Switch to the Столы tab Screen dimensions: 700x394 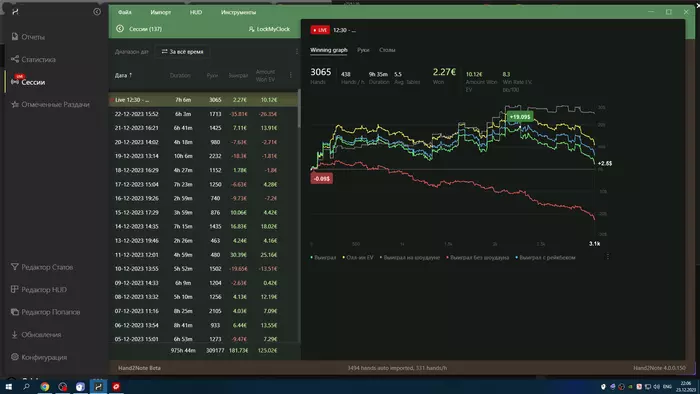pos(387,50)
